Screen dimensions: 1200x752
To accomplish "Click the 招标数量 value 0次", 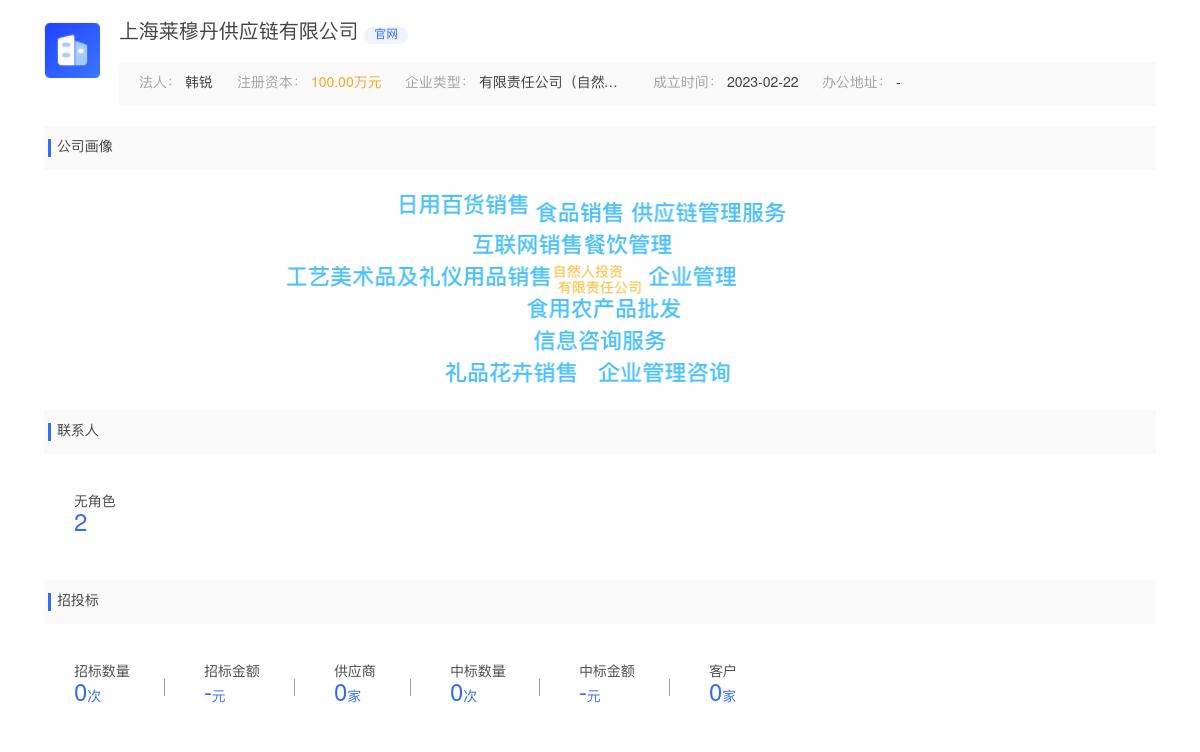I will coord(88,694).
